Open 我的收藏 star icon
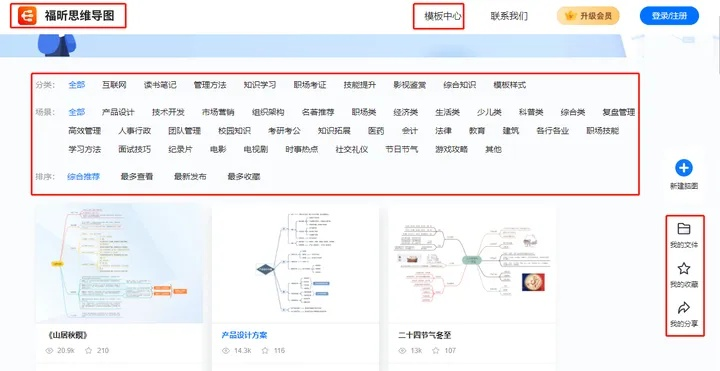 tap(684, 269)
